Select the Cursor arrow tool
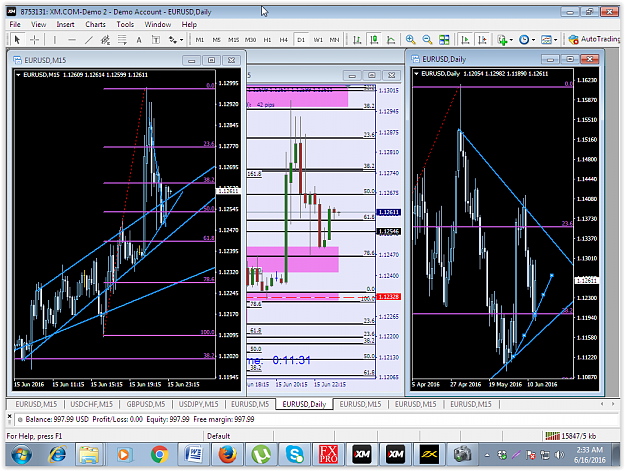Screen dimensions: 625x471 pyautogui.click(x=17, y=39)
